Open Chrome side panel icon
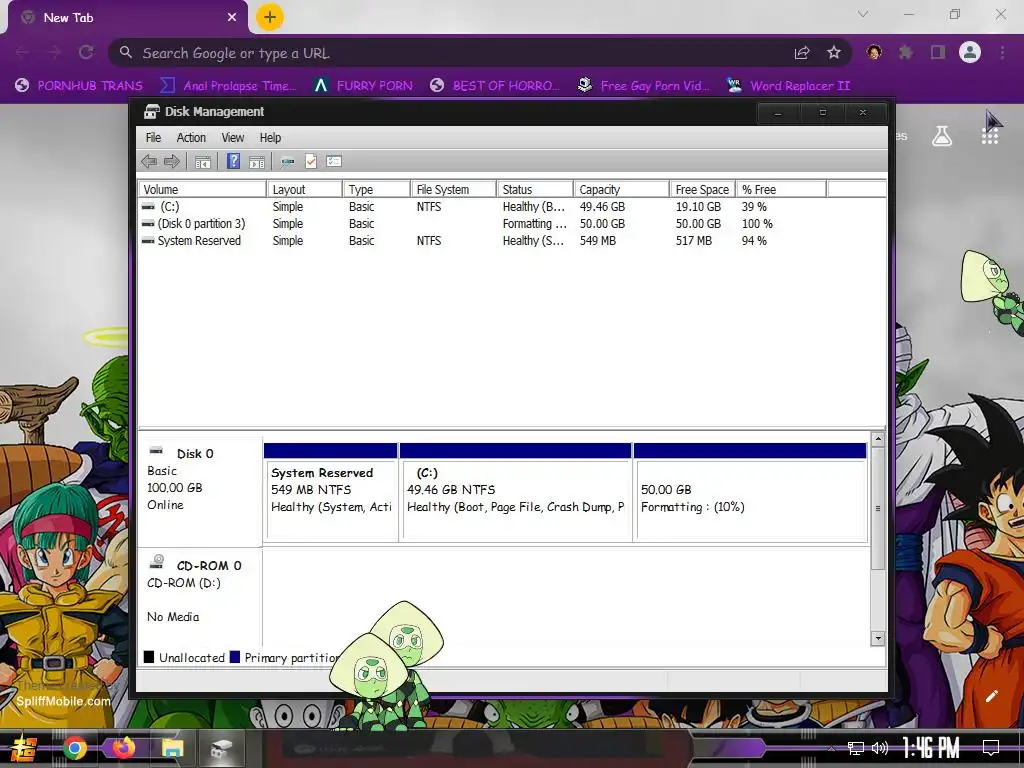 938,52
